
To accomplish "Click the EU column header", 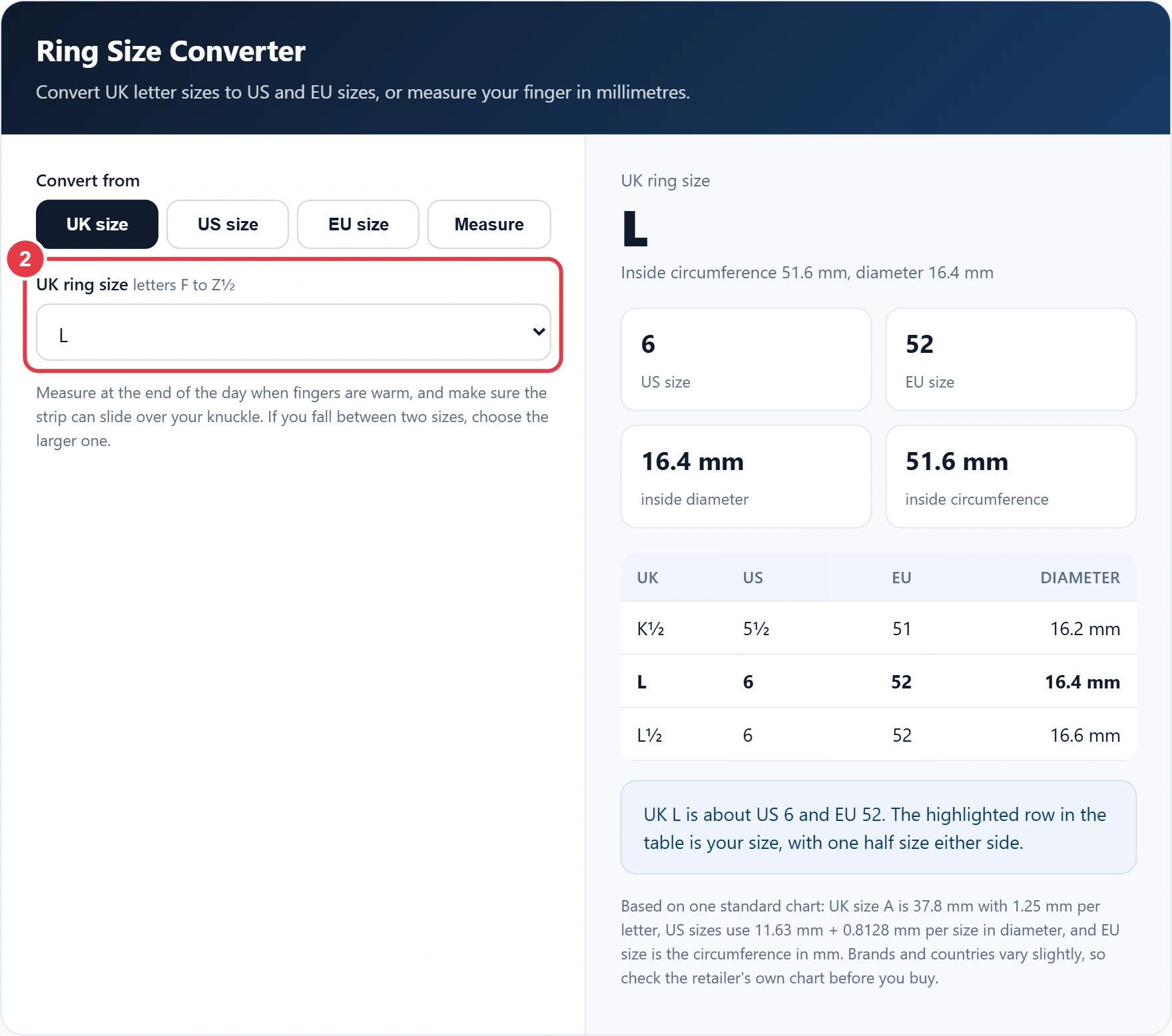I will (x=902, y=577).
